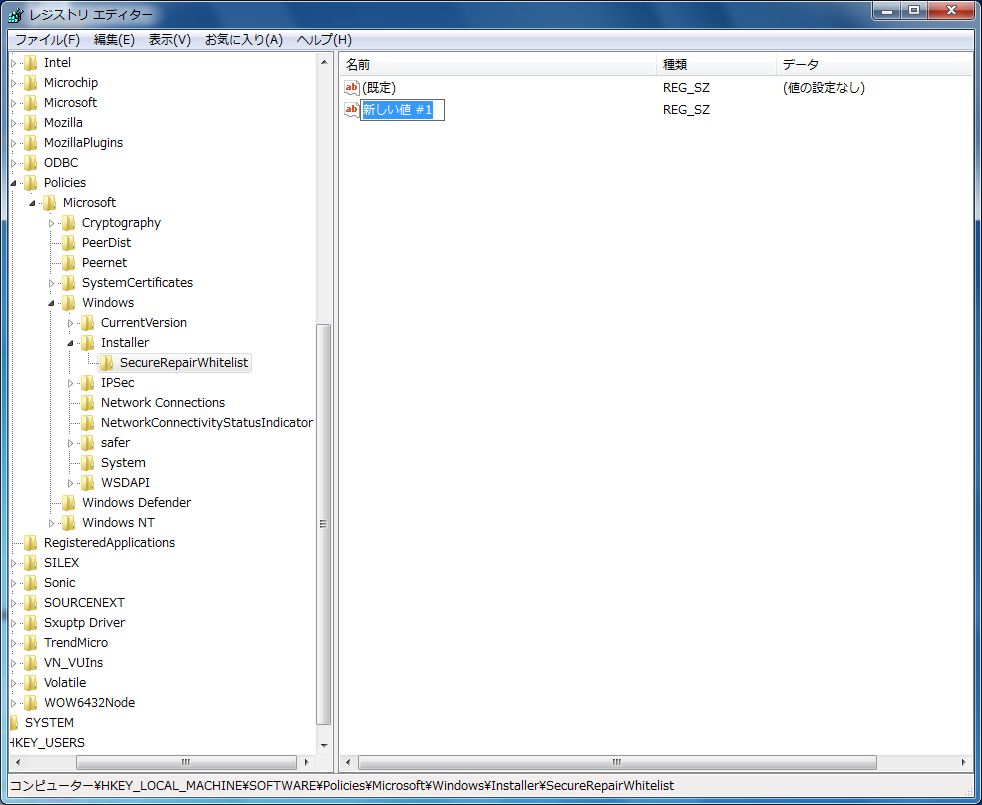Click the PeerDist folder icon
Screen dimensions: 982x805
pos(69,243)
